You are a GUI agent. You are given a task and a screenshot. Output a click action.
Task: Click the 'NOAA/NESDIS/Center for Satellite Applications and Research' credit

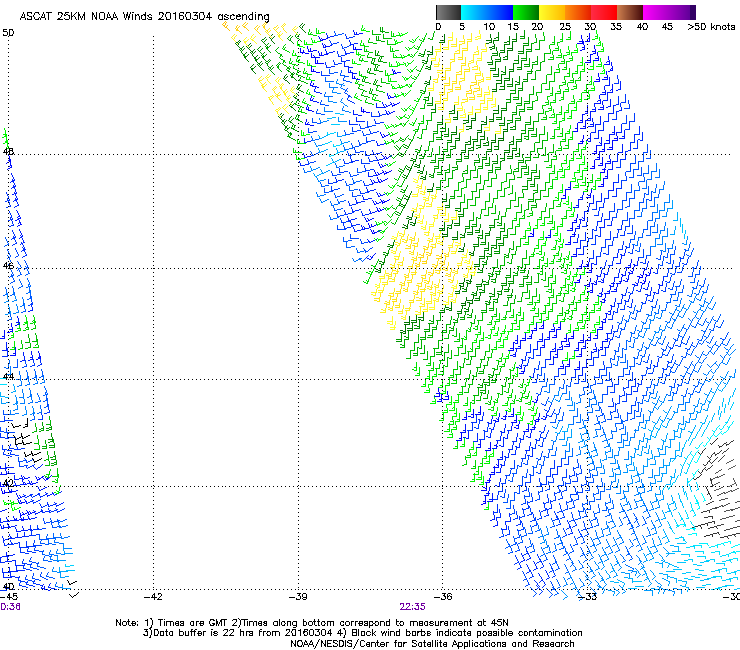pos(432,644)
